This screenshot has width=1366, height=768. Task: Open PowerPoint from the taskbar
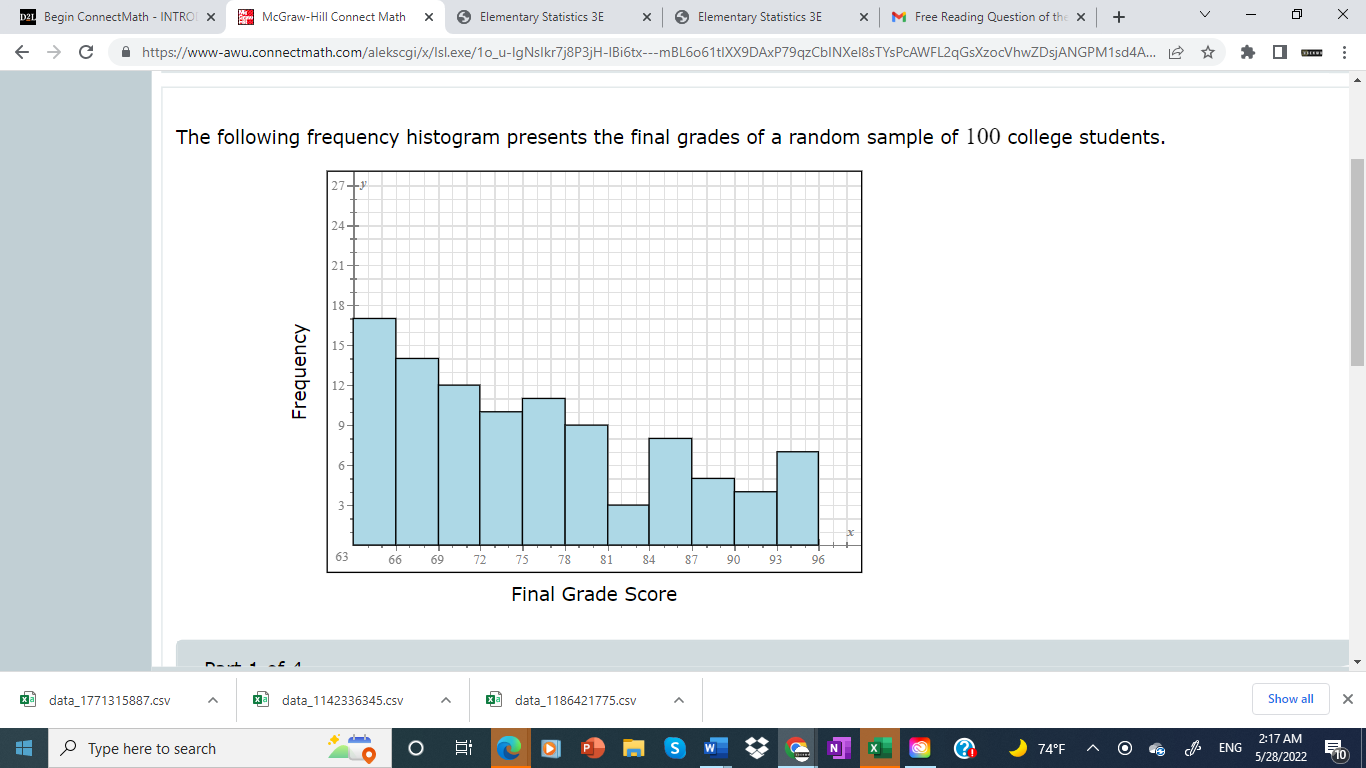[x=594, y=747]
